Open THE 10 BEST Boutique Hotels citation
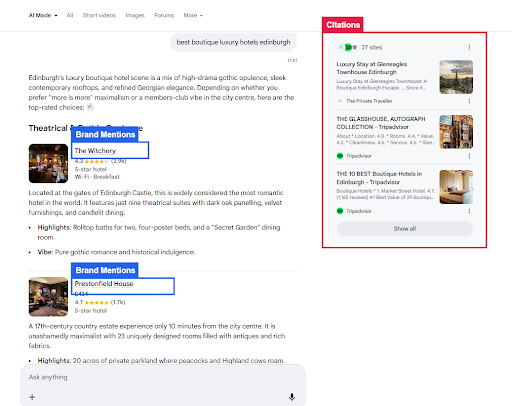 (379, 178)
